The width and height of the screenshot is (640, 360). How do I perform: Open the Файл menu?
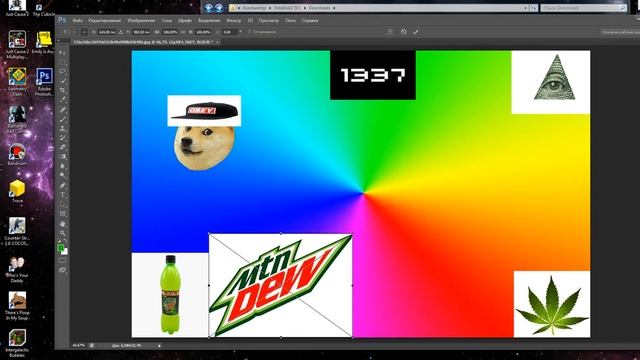[78, 20]
